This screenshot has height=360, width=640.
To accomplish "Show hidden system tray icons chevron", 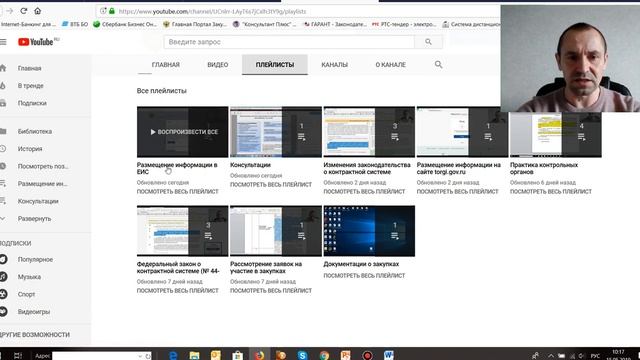I will click(x=551, y=356).
